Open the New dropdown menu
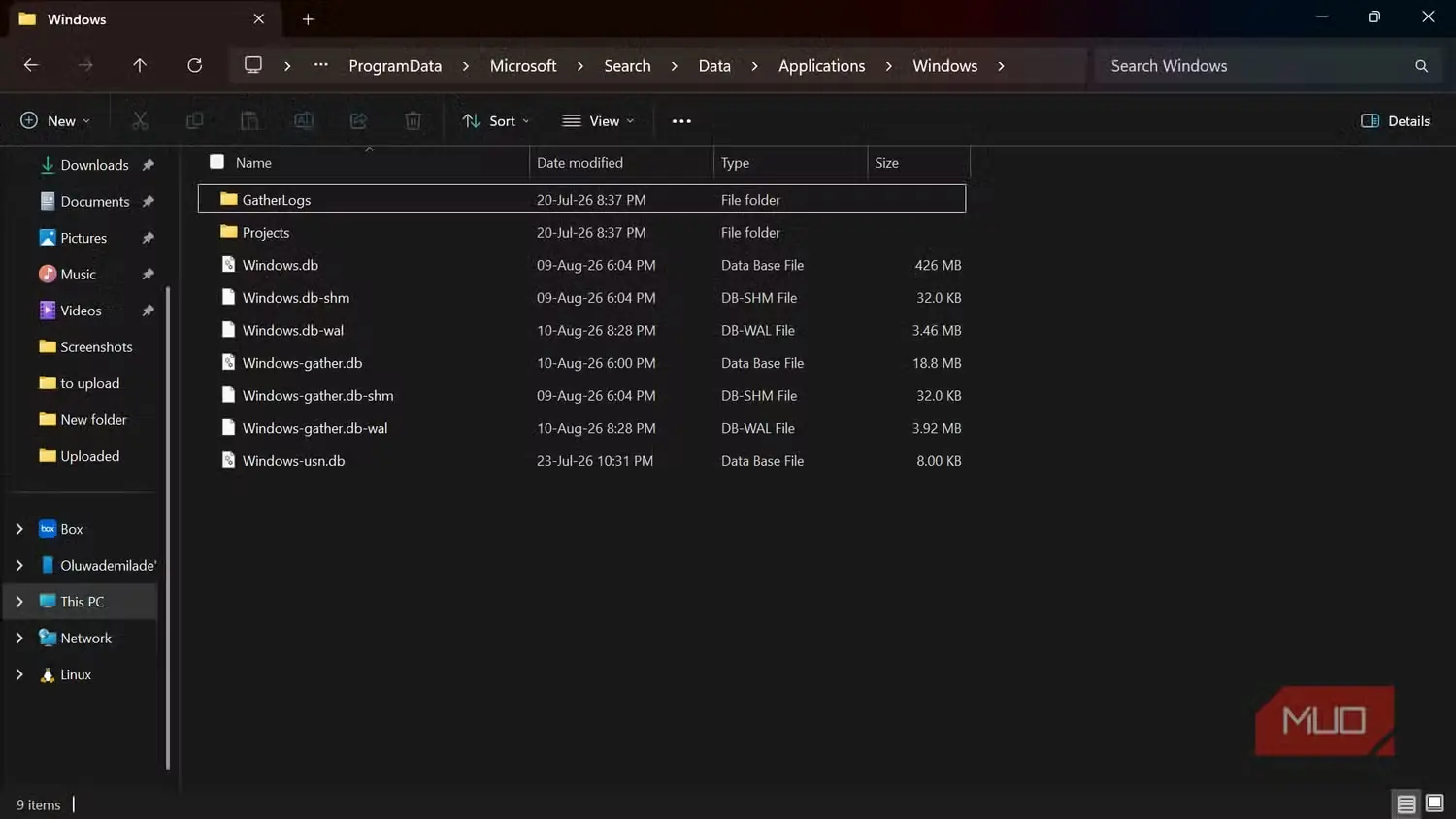Viewport: 1456px width, 819px height. pos(55,121)
